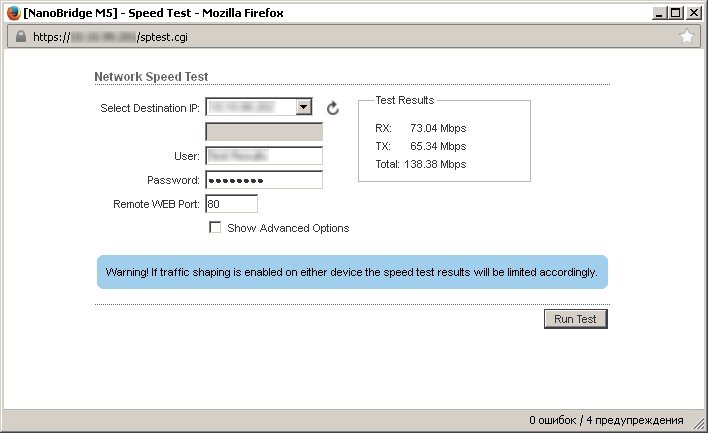
Task: Click the traffic shaping warning banner
Action: [x=352, y=271]
